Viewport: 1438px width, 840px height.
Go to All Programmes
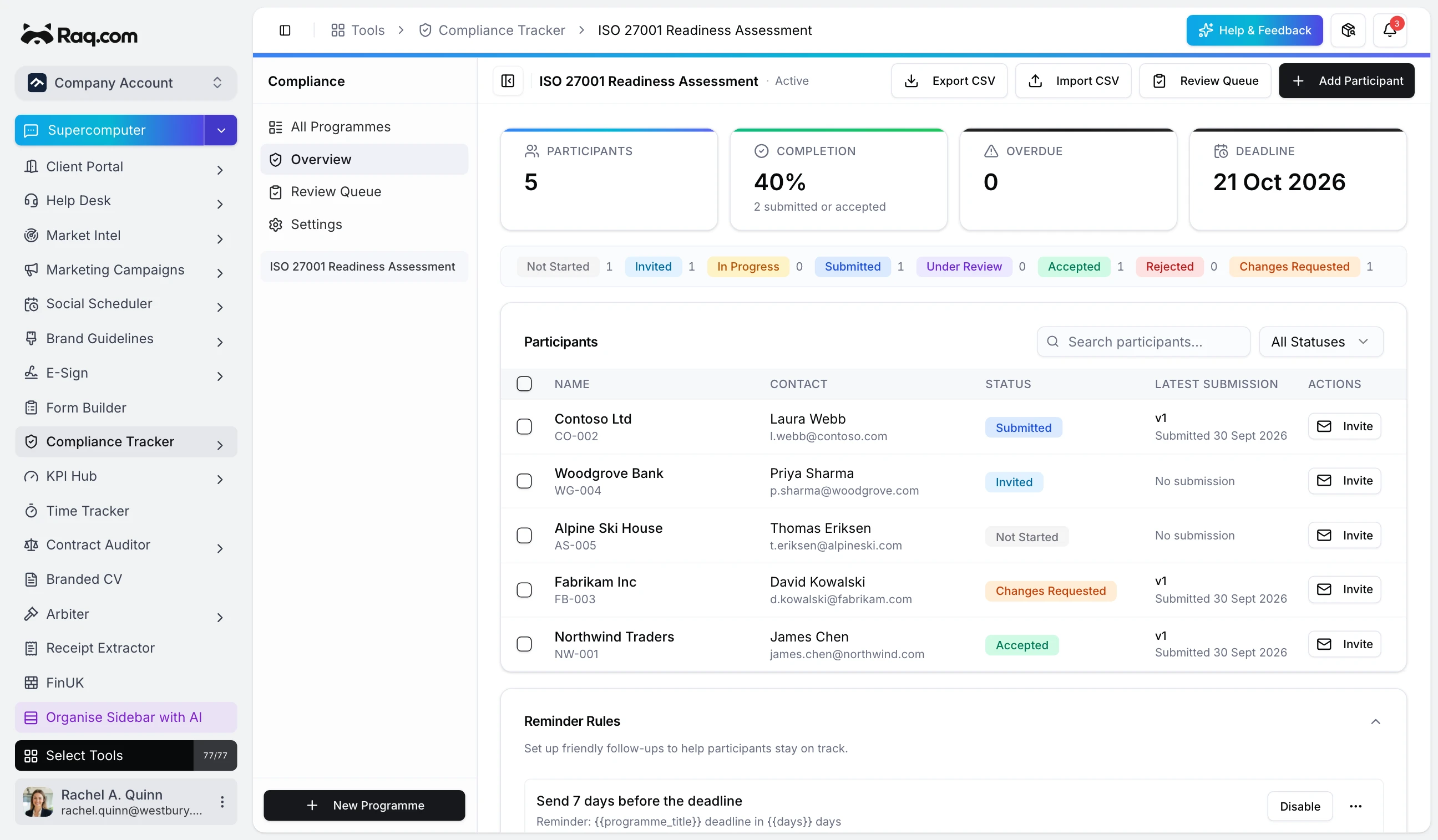pos(364,126)
